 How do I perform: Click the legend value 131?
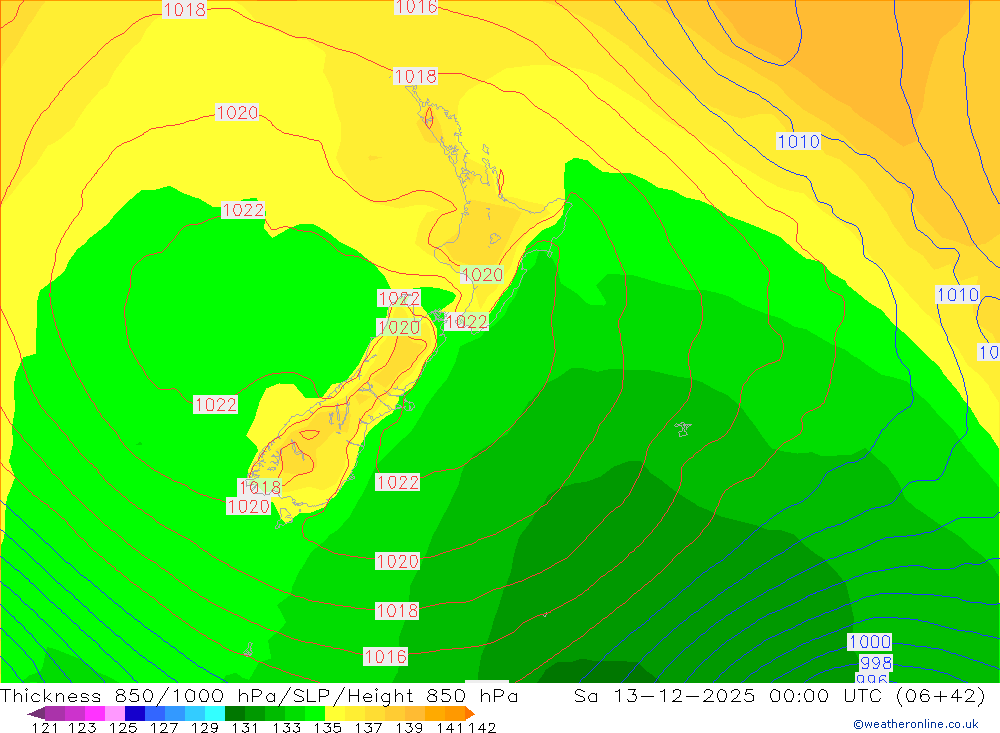245,727
